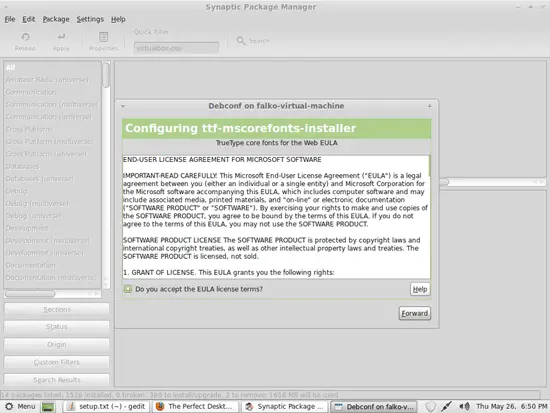The height and width of the screenshot is (413, 550).
Task: Switch to the setup.txt gedit taskbar window
Action: click(x=106, y=407)
